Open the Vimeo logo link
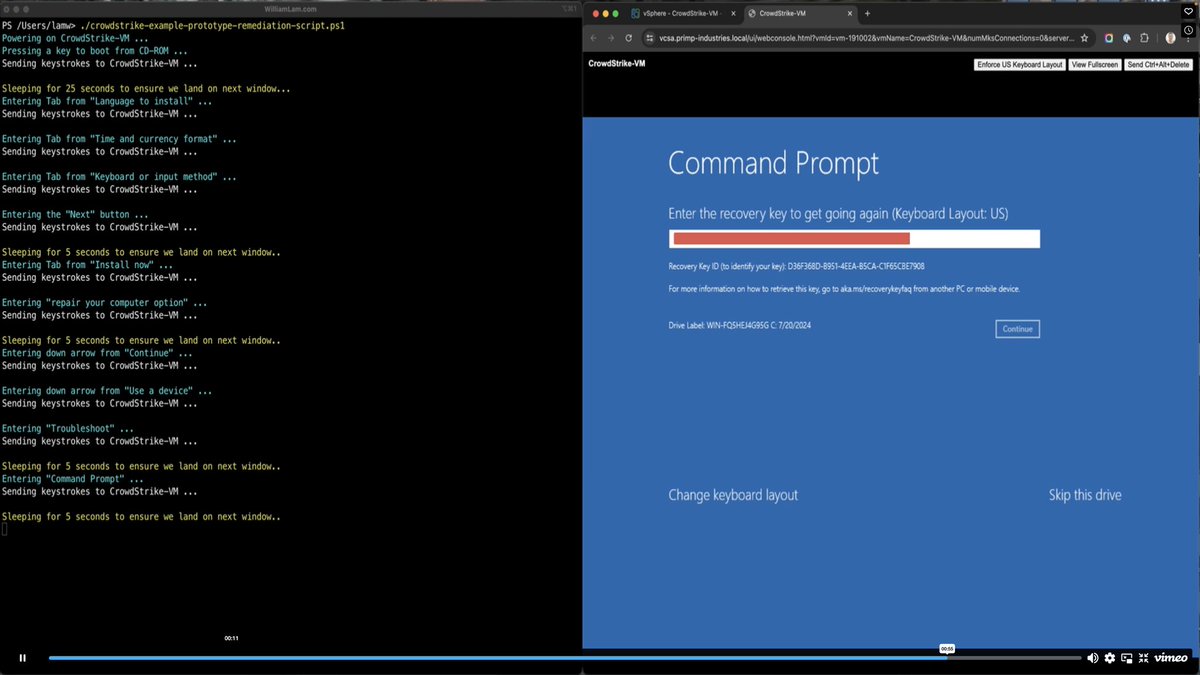The image size is (1200, 675). (1171, 658)
